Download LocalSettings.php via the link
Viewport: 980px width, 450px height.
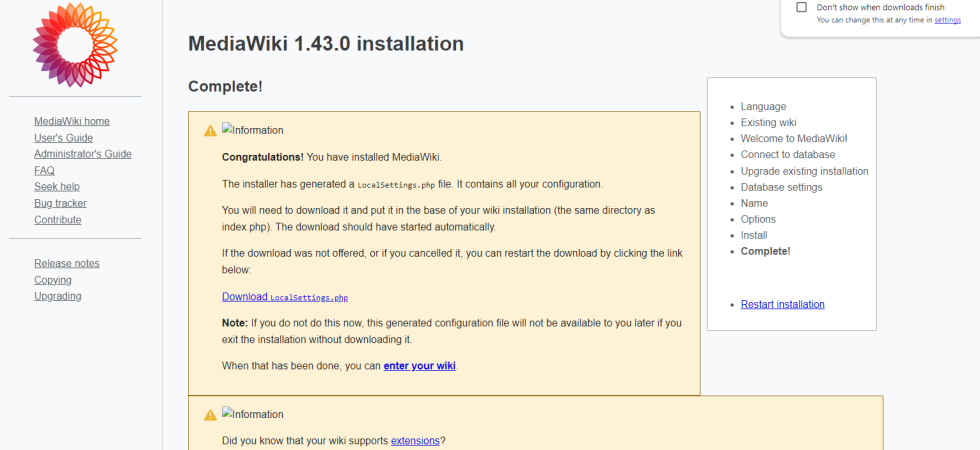click(285, 297)
